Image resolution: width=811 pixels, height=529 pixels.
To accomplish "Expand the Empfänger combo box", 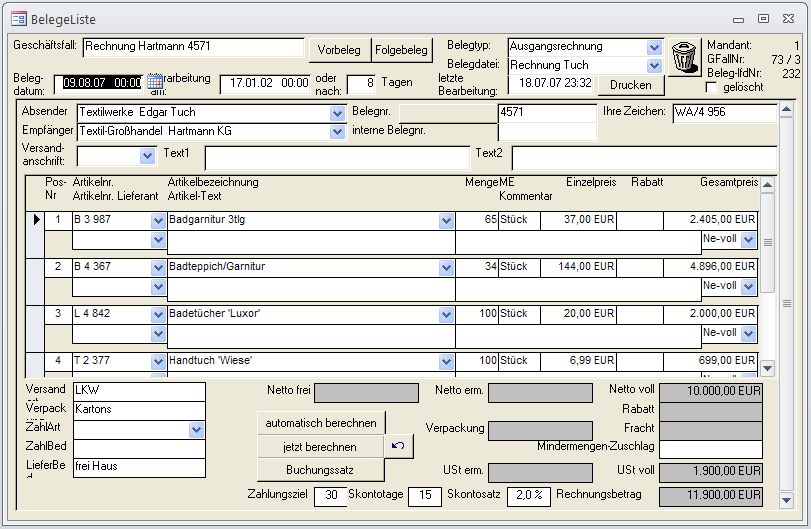I will coord(337,132).
